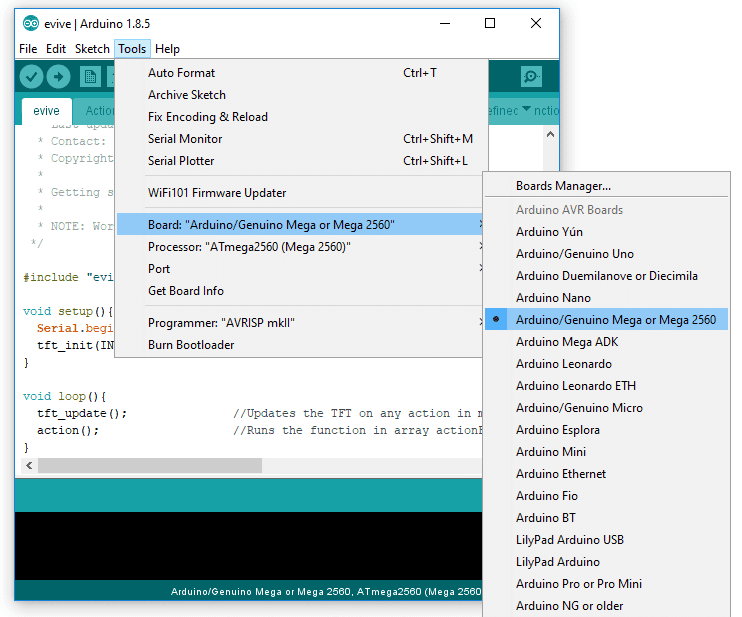The image size is (742, 617).
Task: Open Boards Manager...
Action: tap(606, 186)
